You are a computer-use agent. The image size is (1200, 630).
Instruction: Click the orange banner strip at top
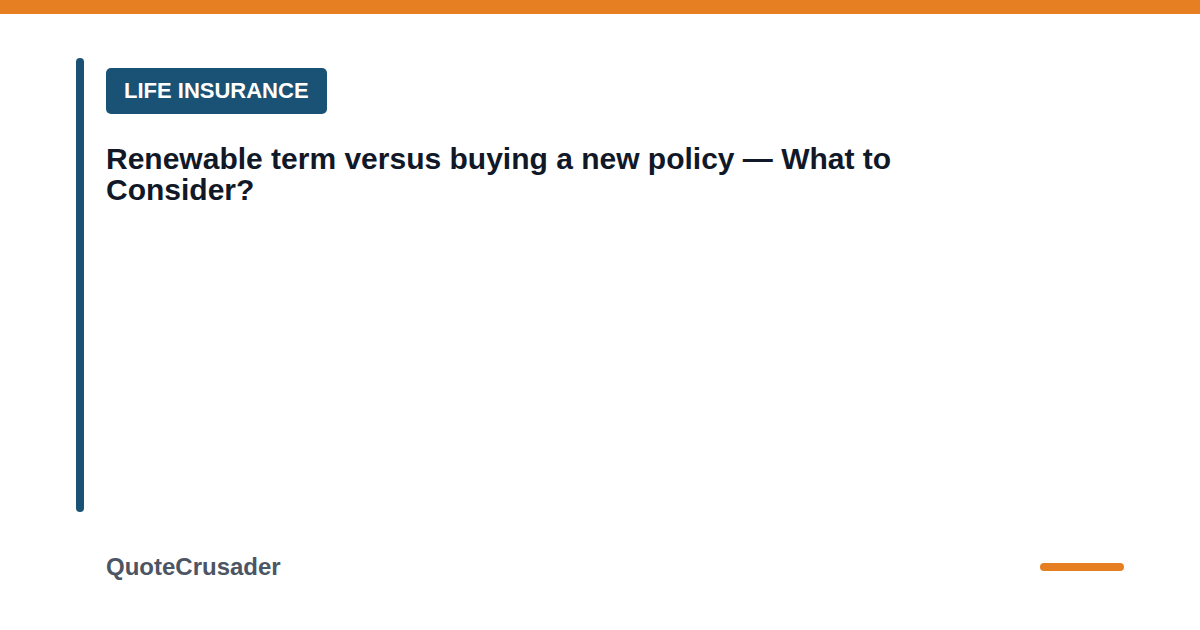point(600,7)
